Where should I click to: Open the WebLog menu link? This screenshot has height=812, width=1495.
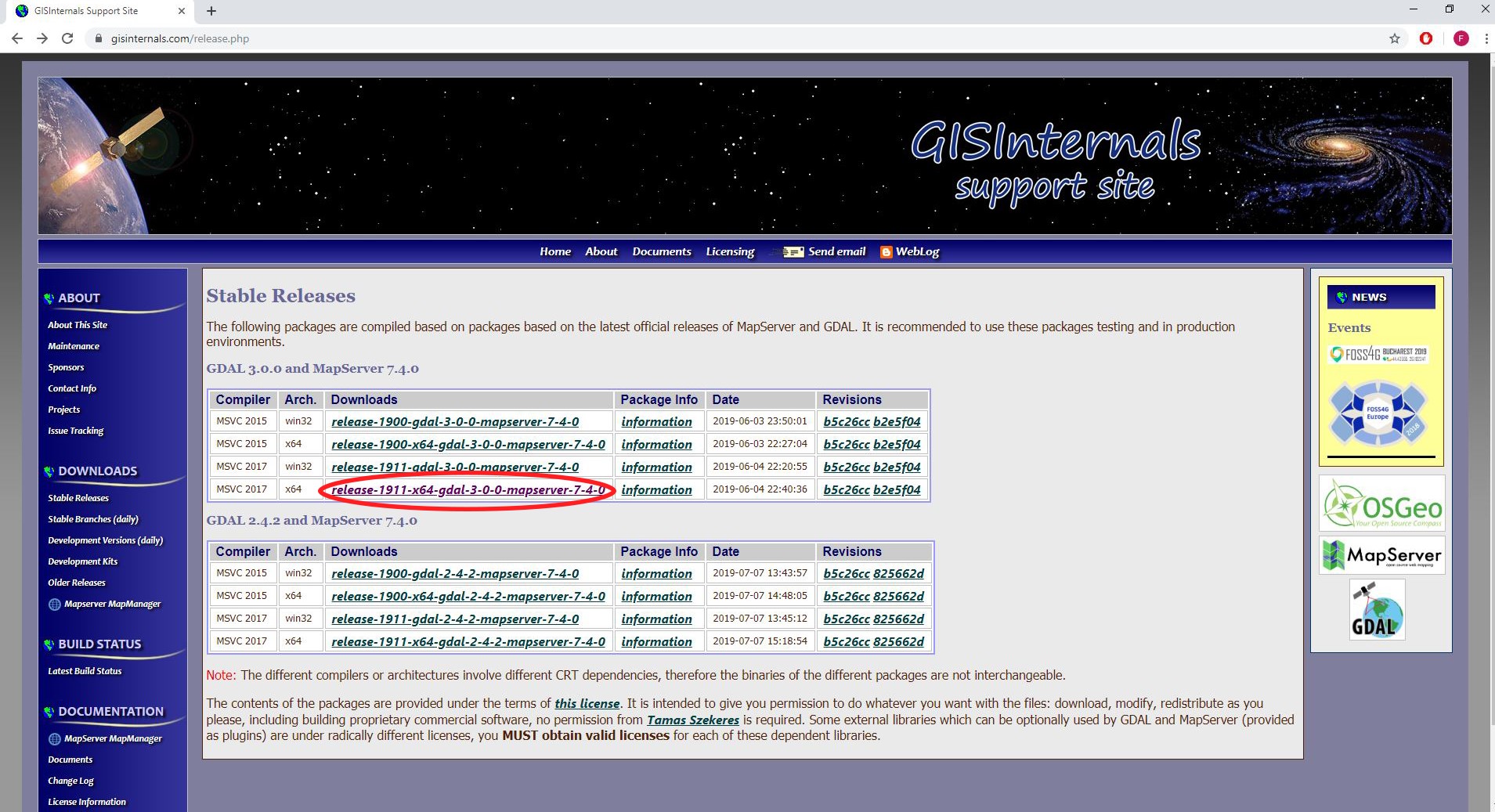click(x=917, y=251)
